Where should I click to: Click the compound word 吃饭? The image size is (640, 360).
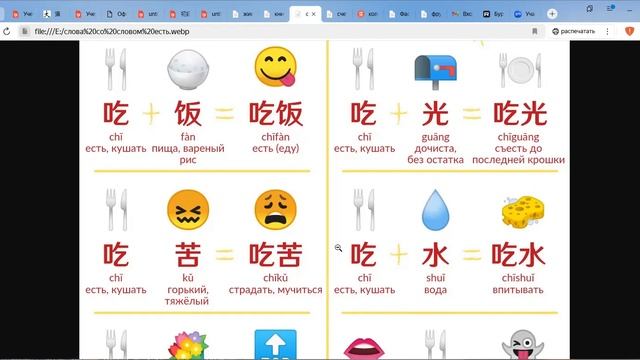click(x=276, y=113)
